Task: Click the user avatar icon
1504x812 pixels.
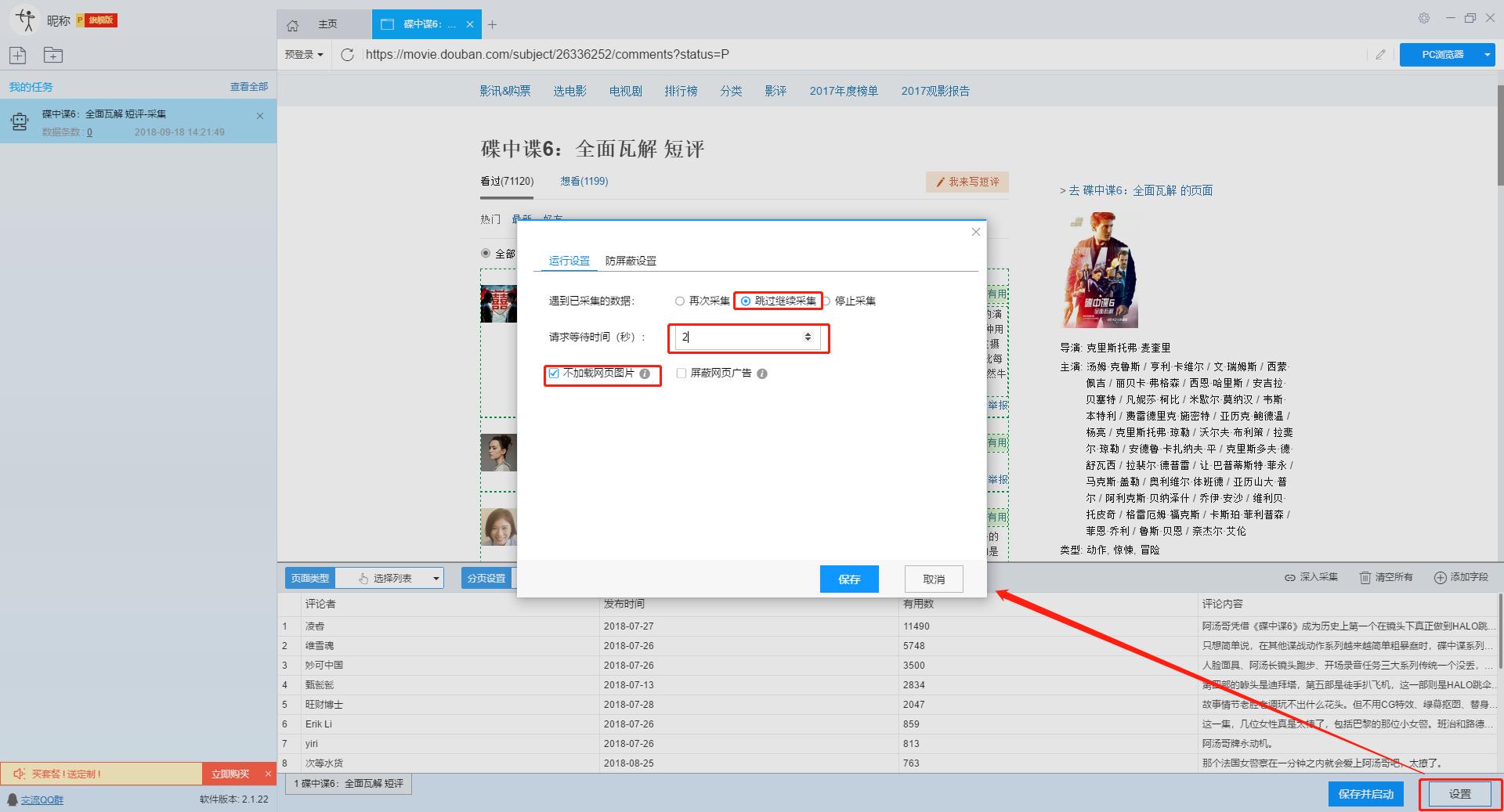Action: [25, 20]
